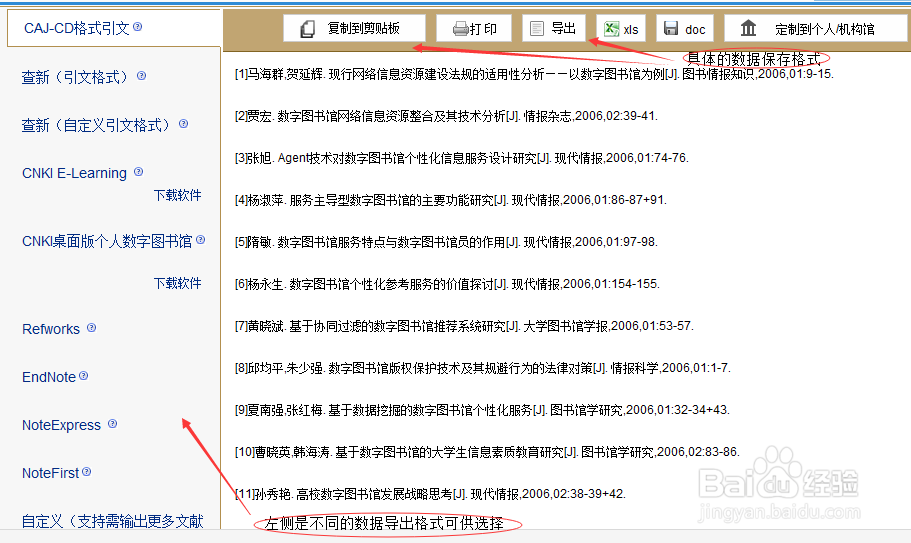
Task: Click 下载软件 link under CNKI桌面版个人数字图书馆
Action: [x=177, y=283]
